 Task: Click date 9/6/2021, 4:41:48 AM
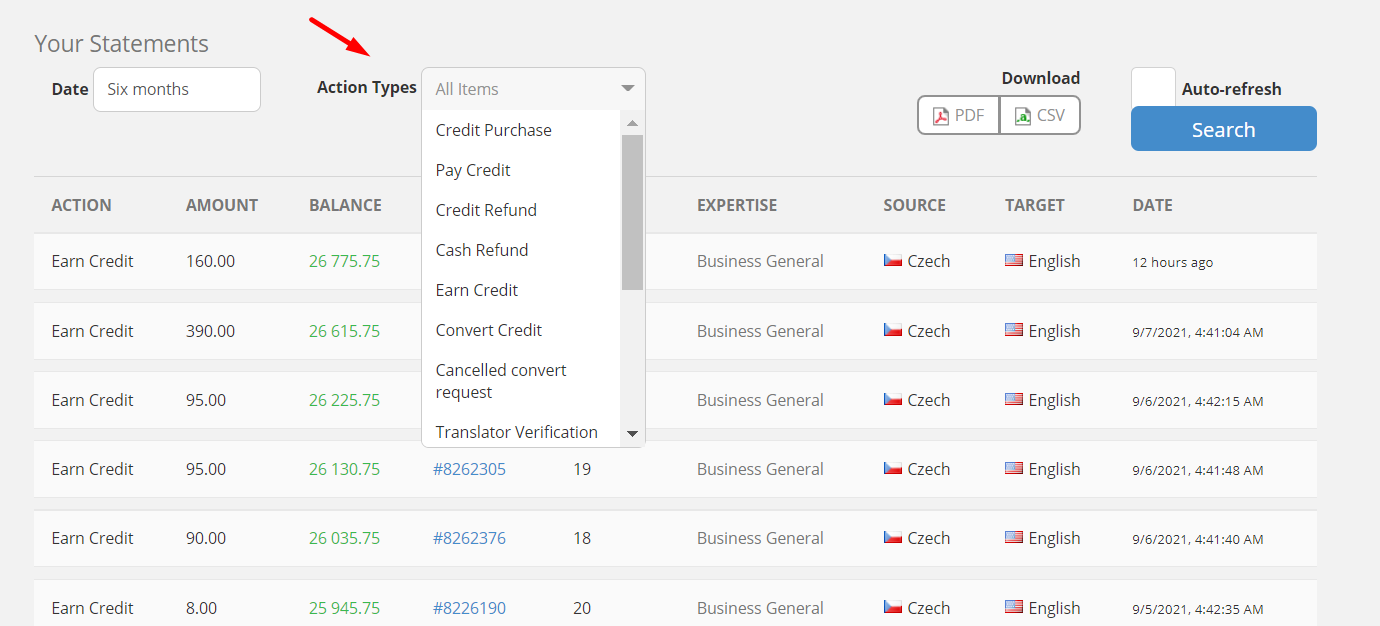[x=1198, y=470]
